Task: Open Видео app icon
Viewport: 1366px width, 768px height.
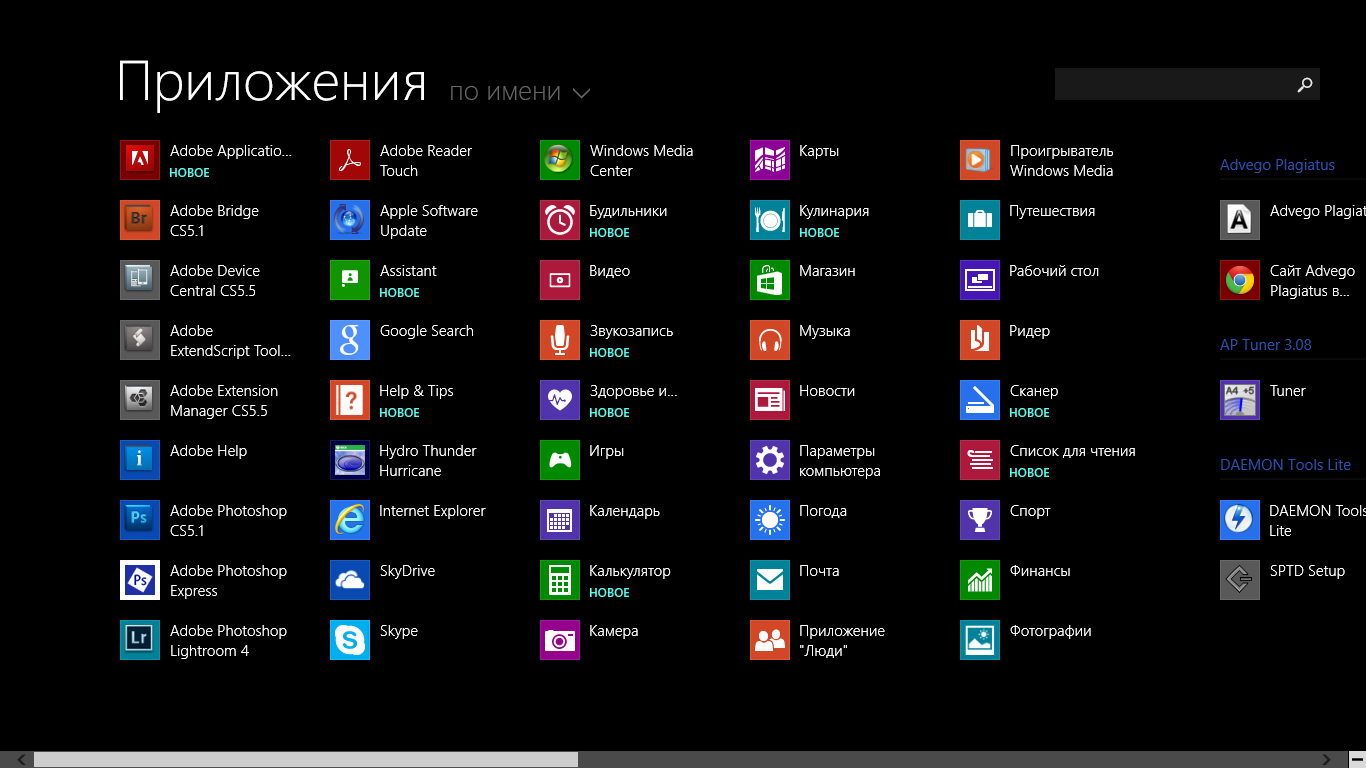Action: point(560,280)
